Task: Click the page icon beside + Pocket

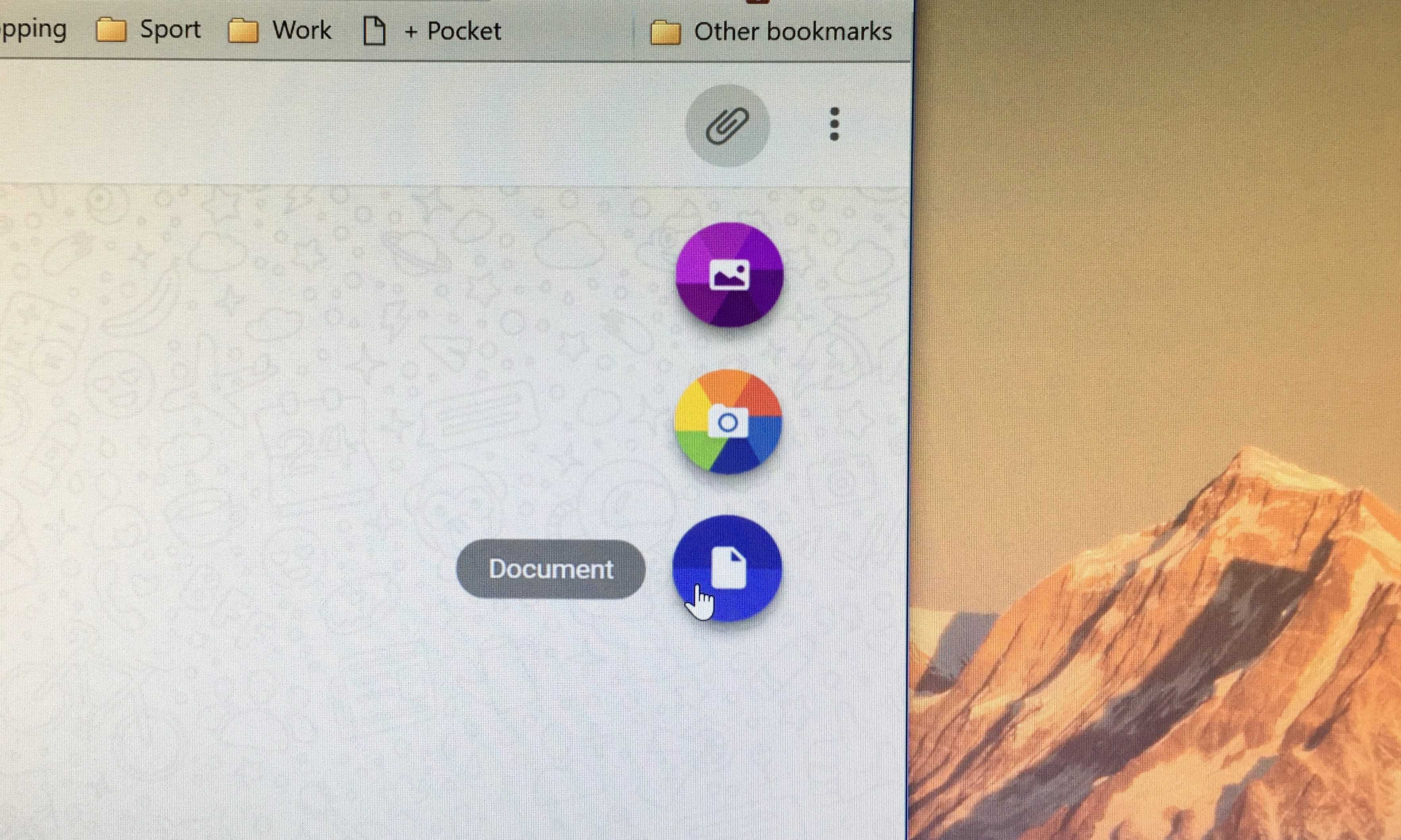Action: (x=374, y=31)
